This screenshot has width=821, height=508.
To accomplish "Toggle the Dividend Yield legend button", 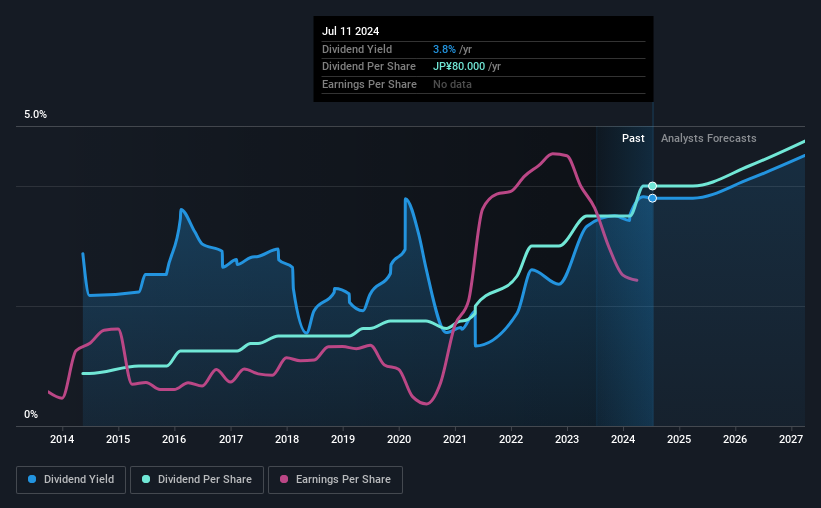I will 71,480.
